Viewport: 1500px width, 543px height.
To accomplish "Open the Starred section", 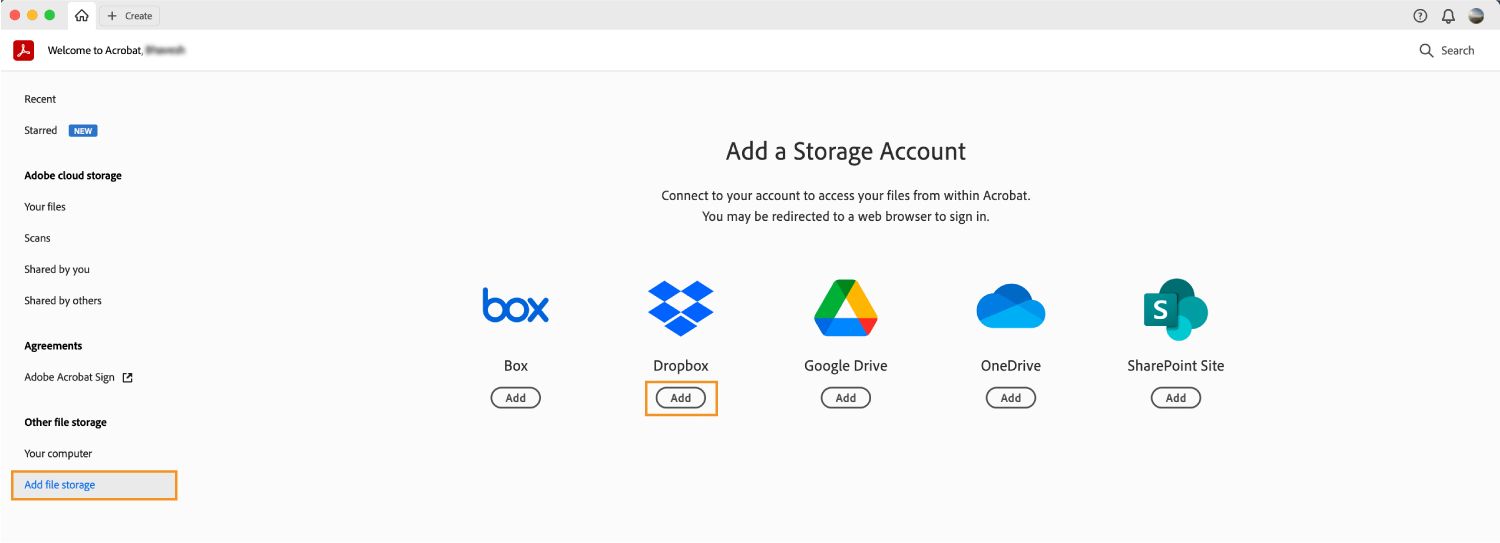I will pos(41,130).
